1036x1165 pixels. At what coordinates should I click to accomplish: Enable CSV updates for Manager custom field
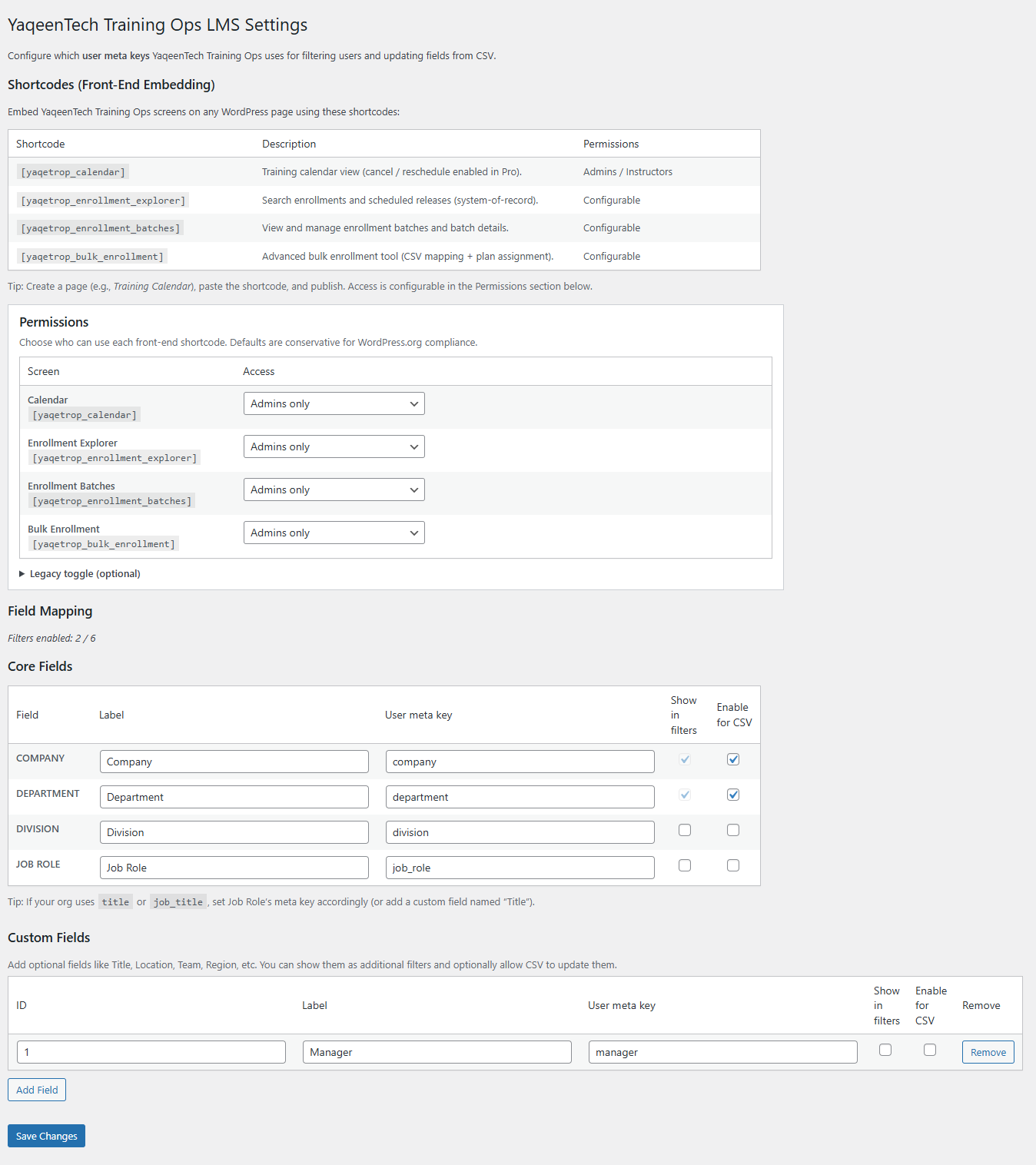(x=930, y=1050)
